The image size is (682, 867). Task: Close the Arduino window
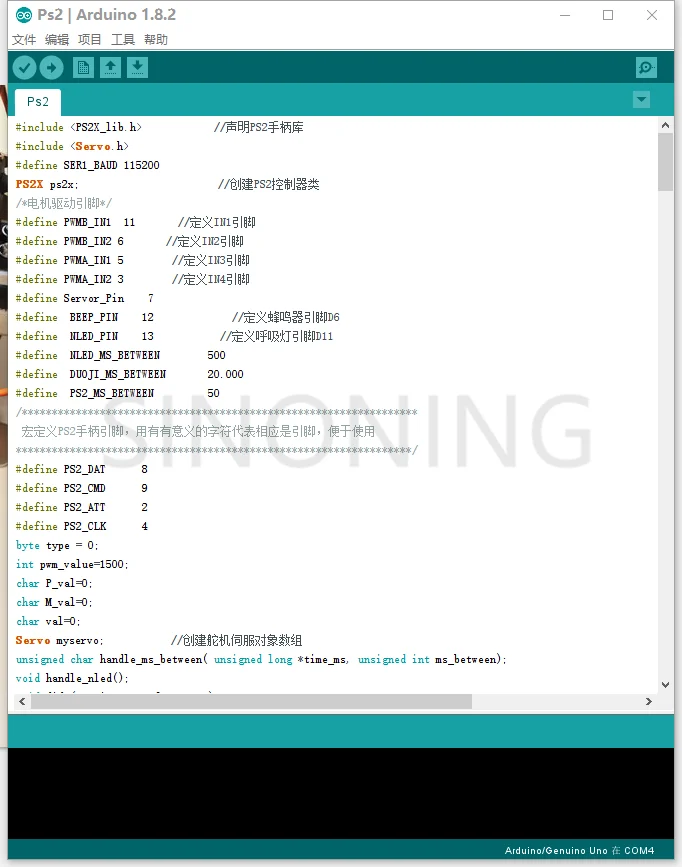652,15
